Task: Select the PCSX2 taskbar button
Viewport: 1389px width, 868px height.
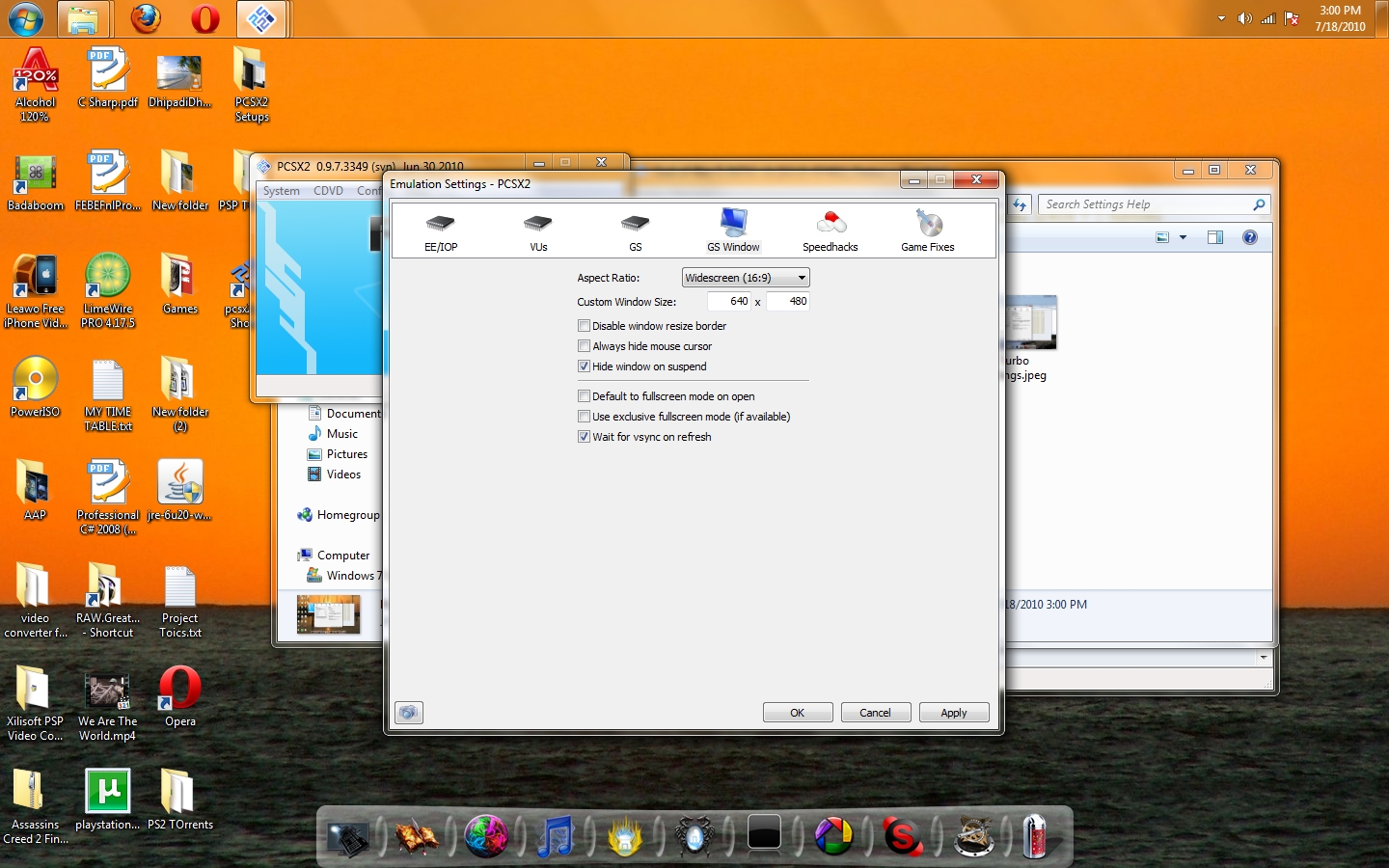Action: click(x=261, y=19)
